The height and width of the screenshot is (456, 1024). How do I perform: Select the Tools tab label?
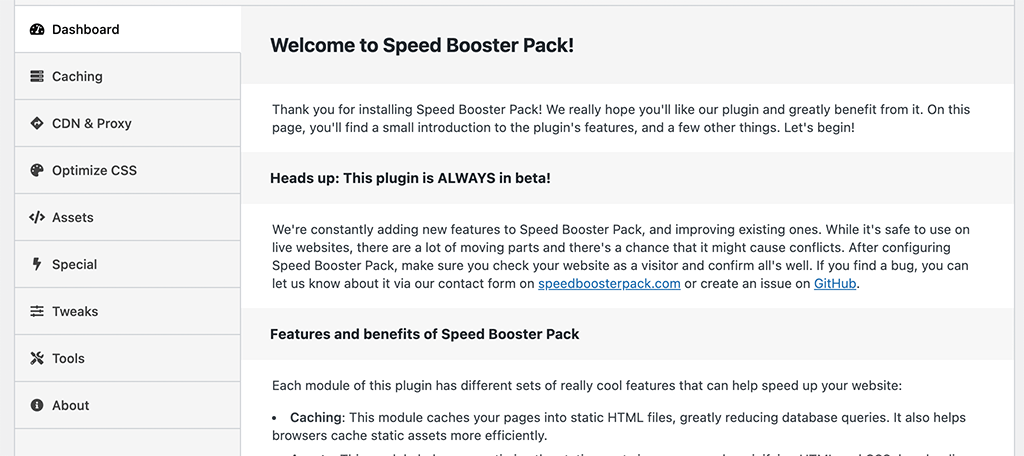pos(69,359)
